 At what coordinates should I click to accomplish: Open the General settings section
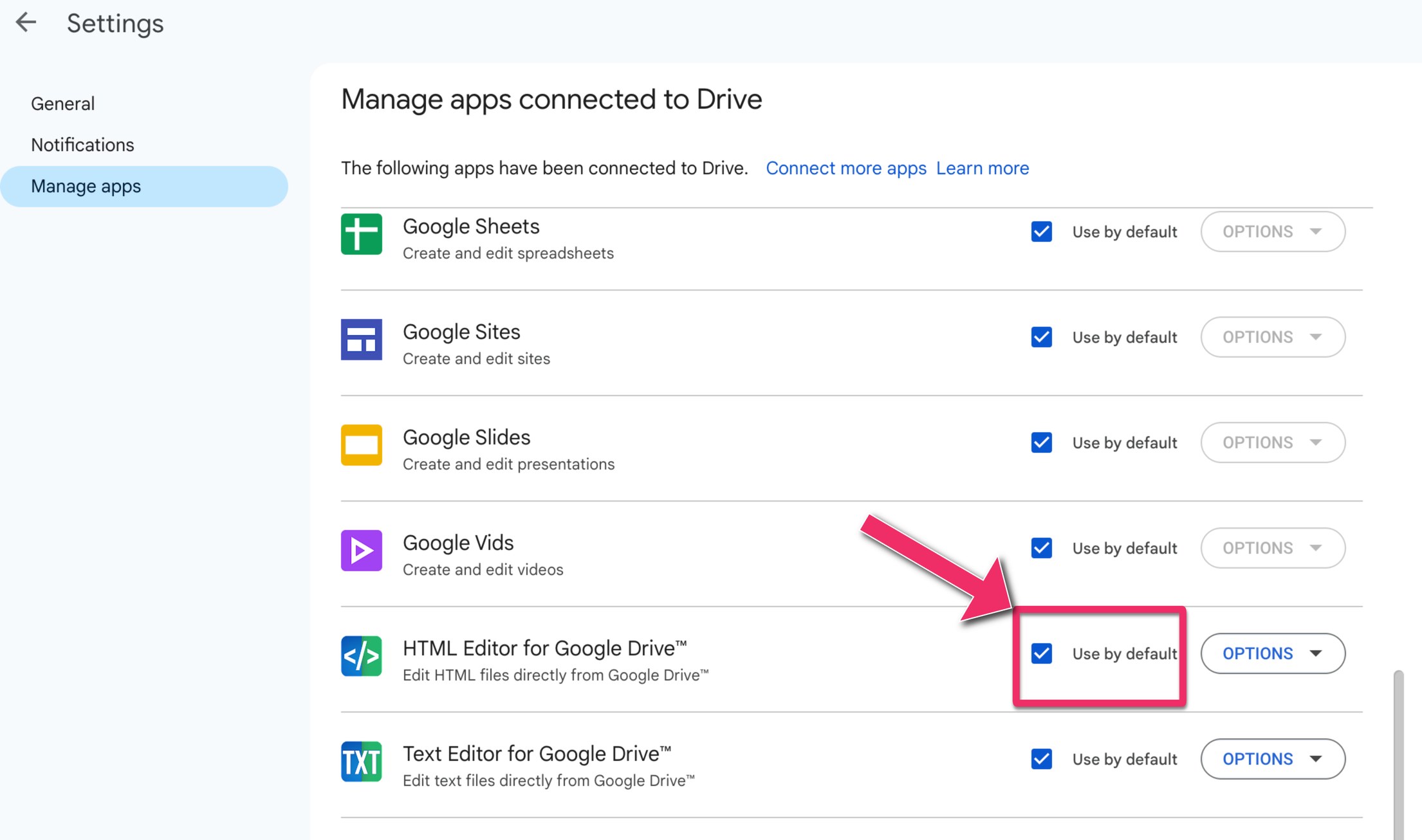click(x=62, y=104)
